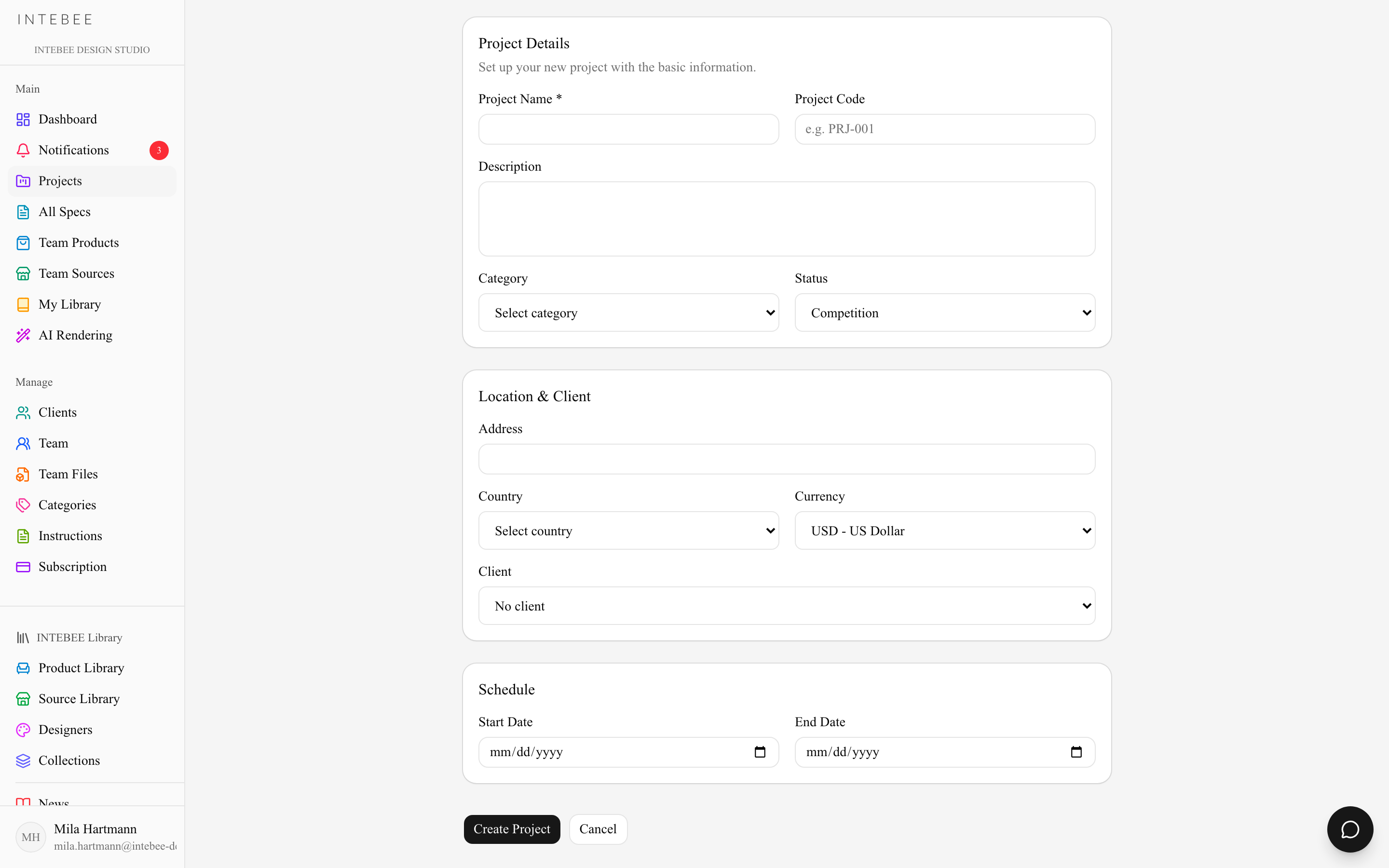Open the Currency dropdown USD - US Dollar
The height and width of the screenshot is (868, 1389).
click(x=945, y=531)
